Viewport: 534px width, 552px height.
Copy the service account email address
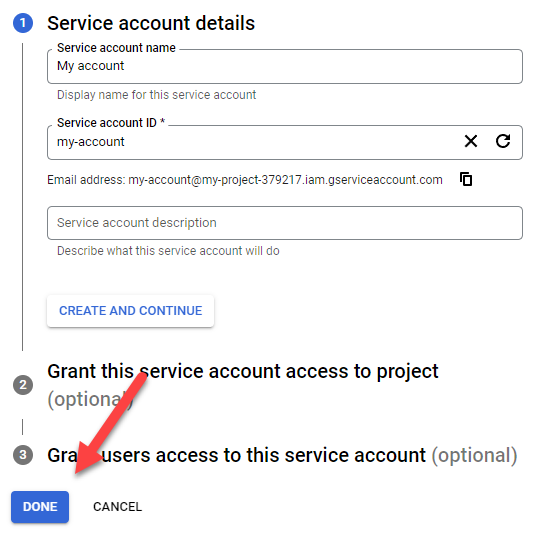(466, 179)
